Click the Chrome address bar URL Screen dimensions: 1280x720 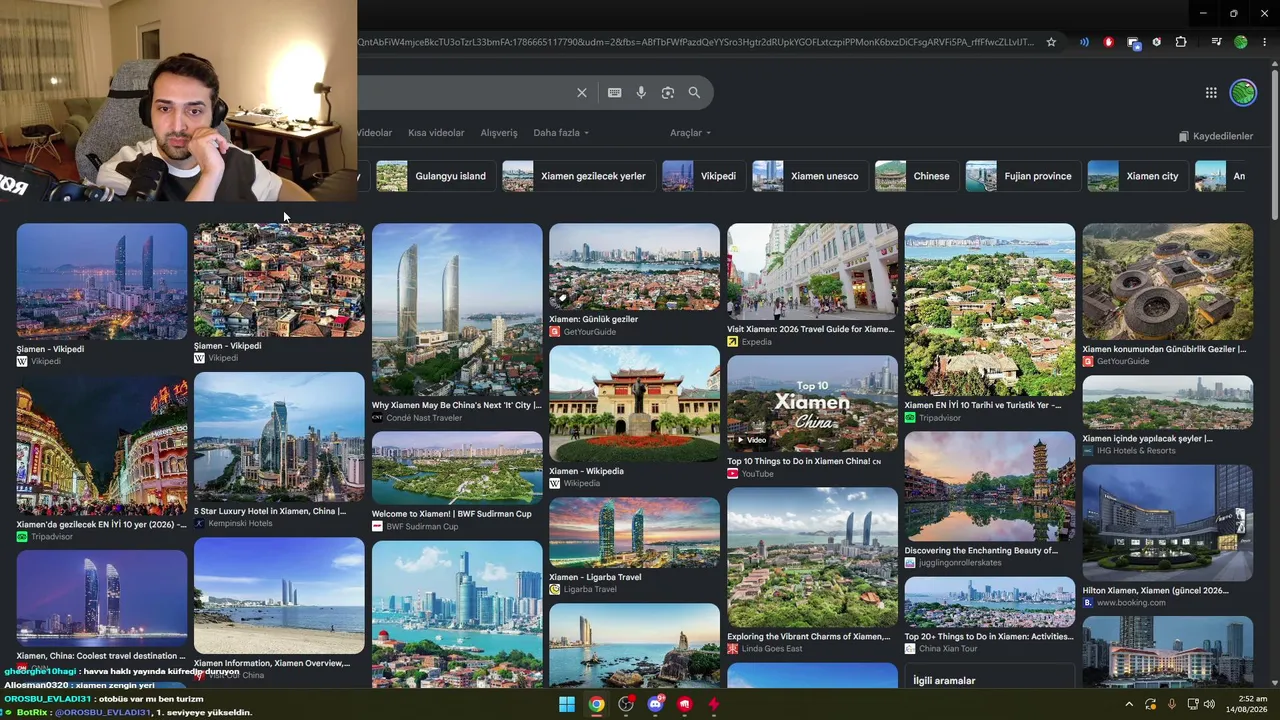696,42
